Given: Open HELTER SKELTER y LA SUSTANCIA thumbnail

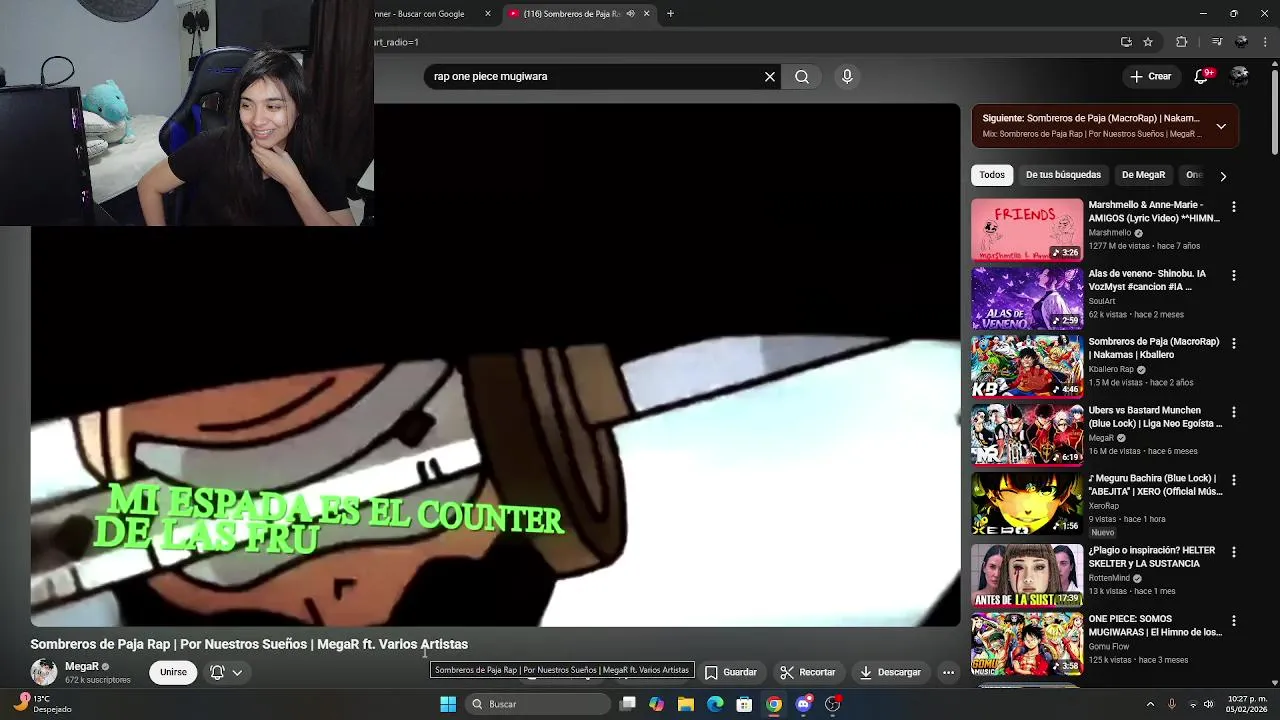Looking at the screenshot, I should click(1027, 575).
